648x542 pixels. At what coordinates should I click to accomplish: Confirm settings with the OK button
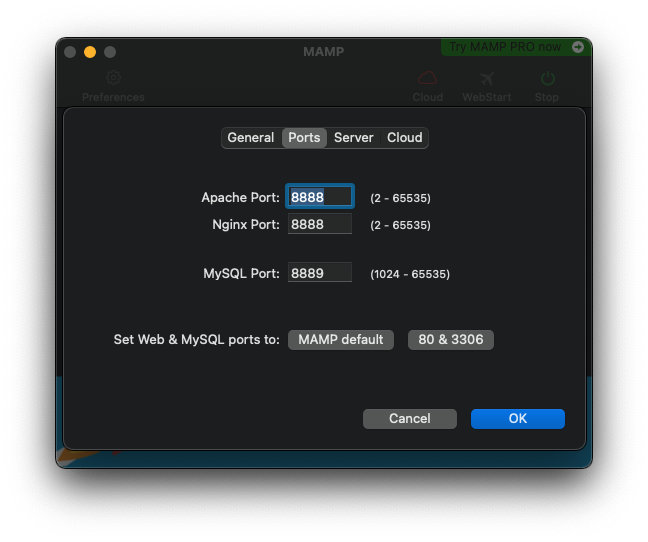518,418
